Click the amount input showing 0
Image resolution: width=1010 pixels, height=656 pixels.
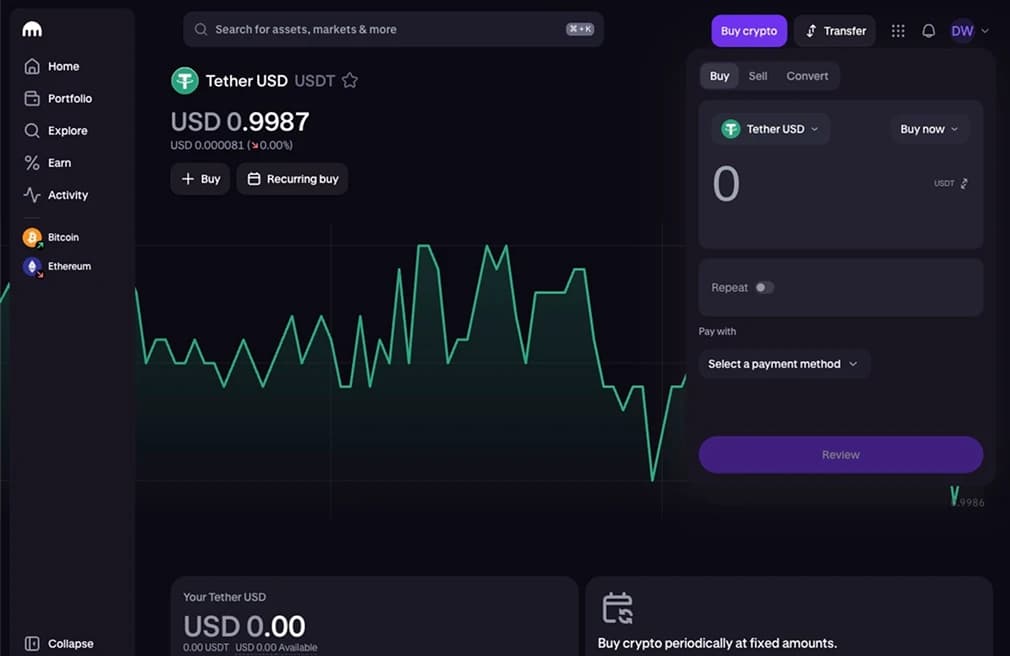click(x=726, y=184)
